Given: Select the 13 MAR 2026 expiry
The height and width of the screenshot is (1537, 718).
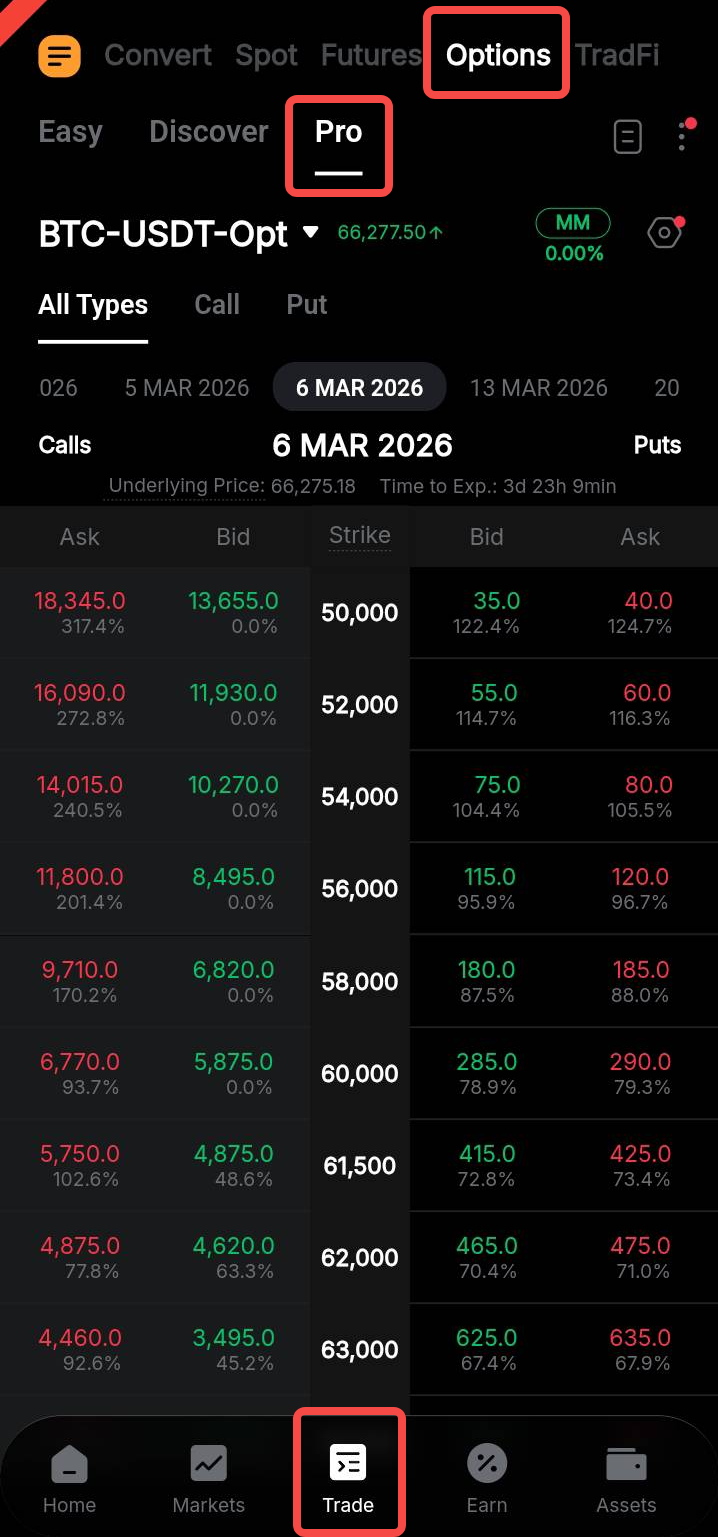Looking at the screenshot, I should (539, 388).
